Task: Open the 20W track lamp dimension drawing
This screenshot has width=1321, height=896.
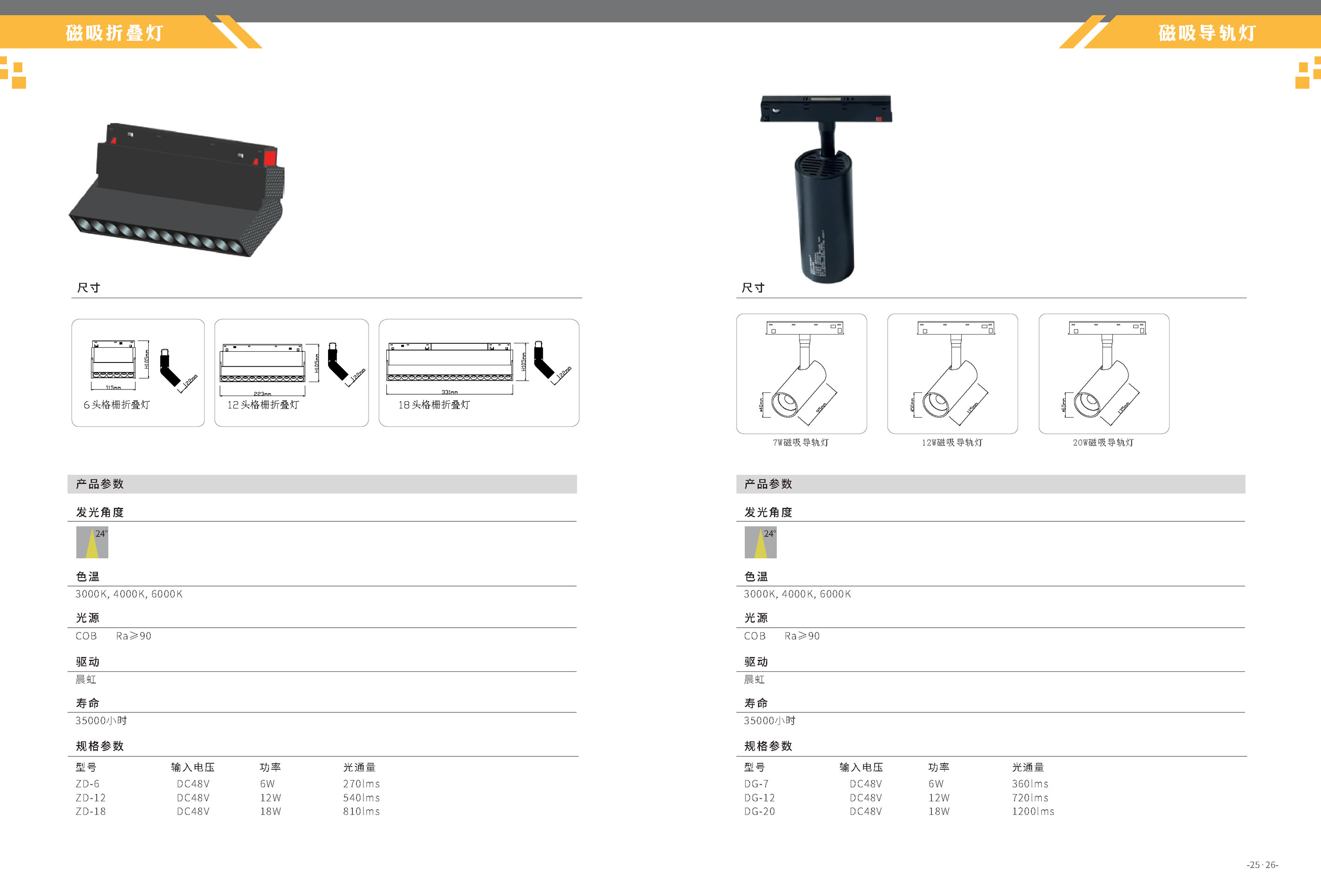Action: (x=1104, y=374)
